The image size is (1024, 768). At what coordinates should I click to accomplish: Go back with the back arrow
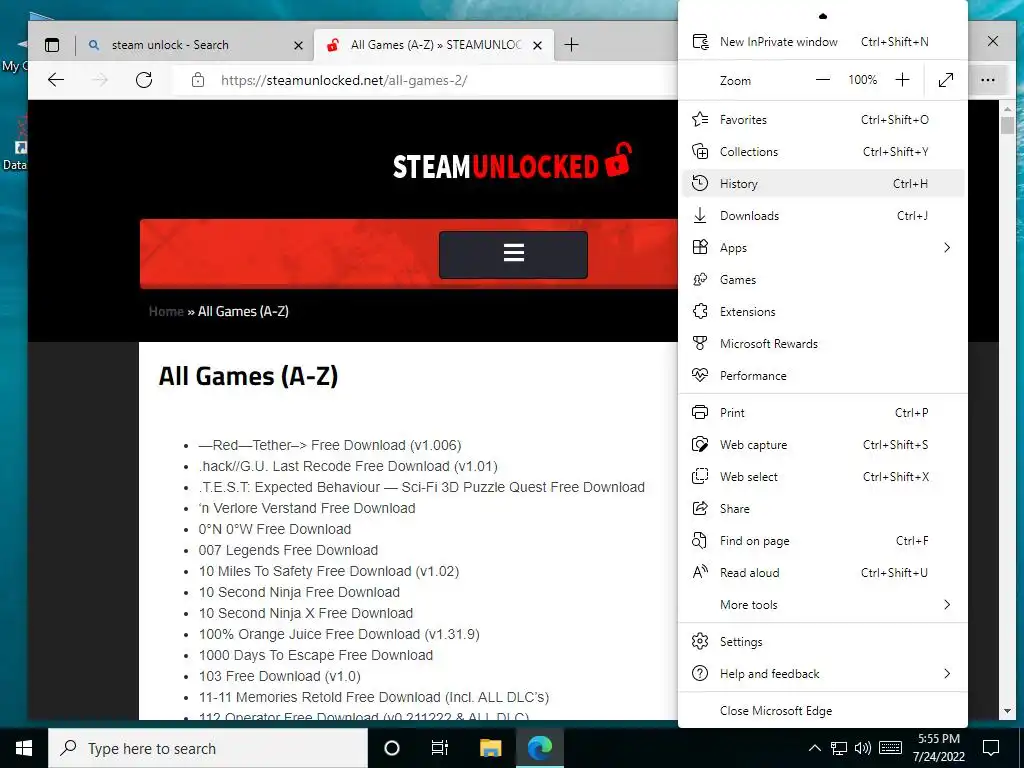[x=56, y=80]
